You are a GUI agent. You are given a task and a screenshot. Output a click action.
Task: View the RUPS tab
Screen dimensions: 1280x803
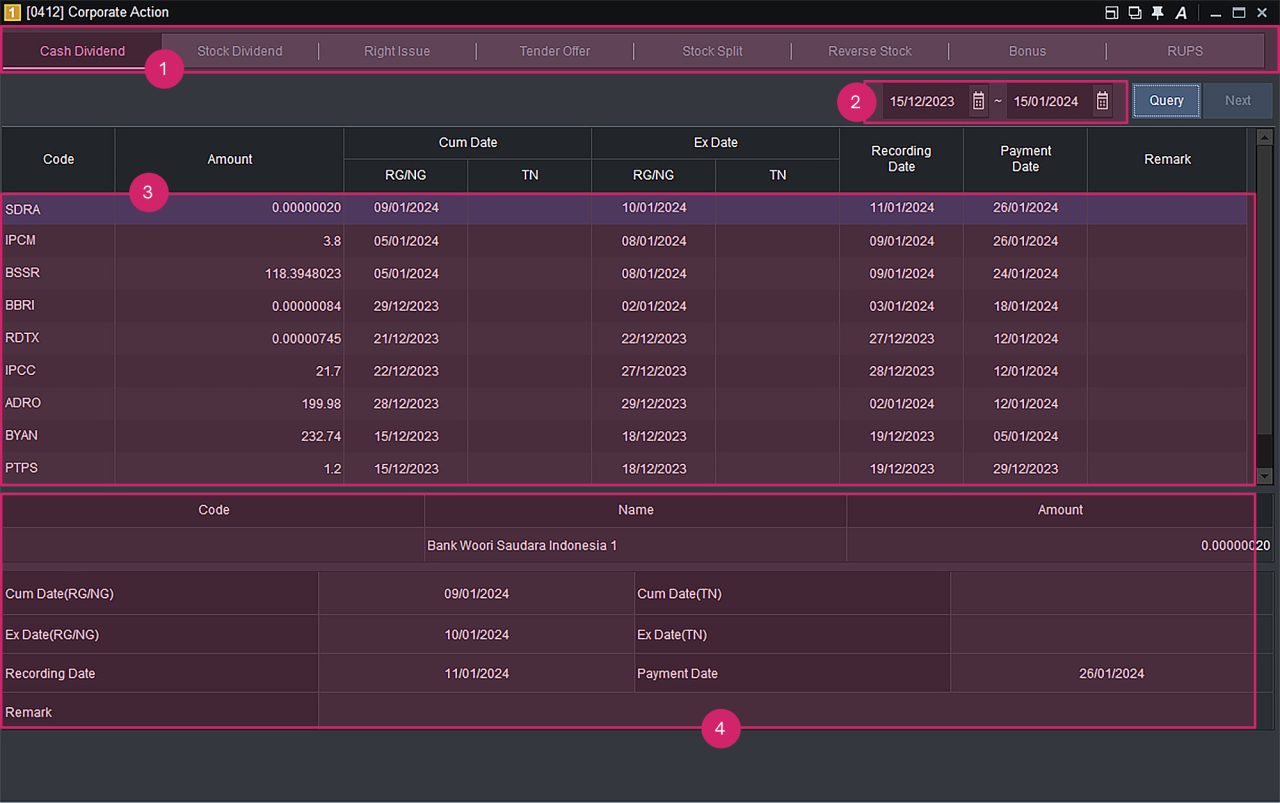(1185, 51)
